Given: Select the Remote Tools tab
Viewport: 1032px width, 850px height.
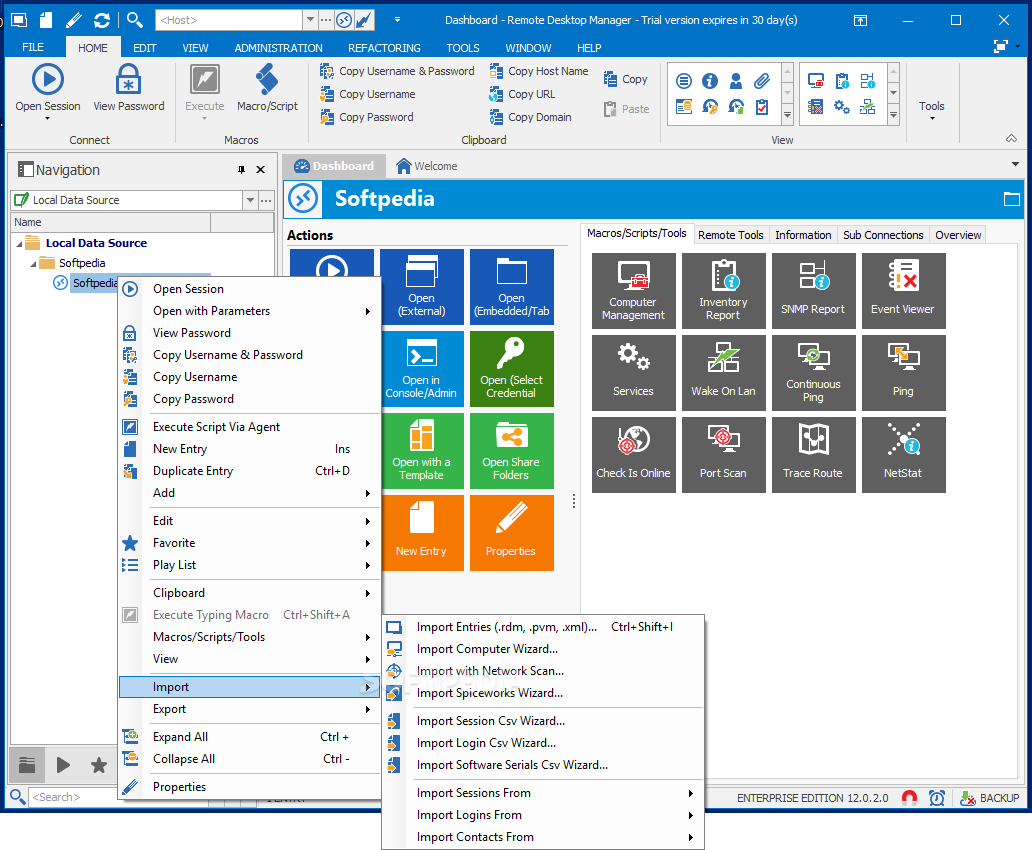Looking at the screenshot, I should coord(731,235).
